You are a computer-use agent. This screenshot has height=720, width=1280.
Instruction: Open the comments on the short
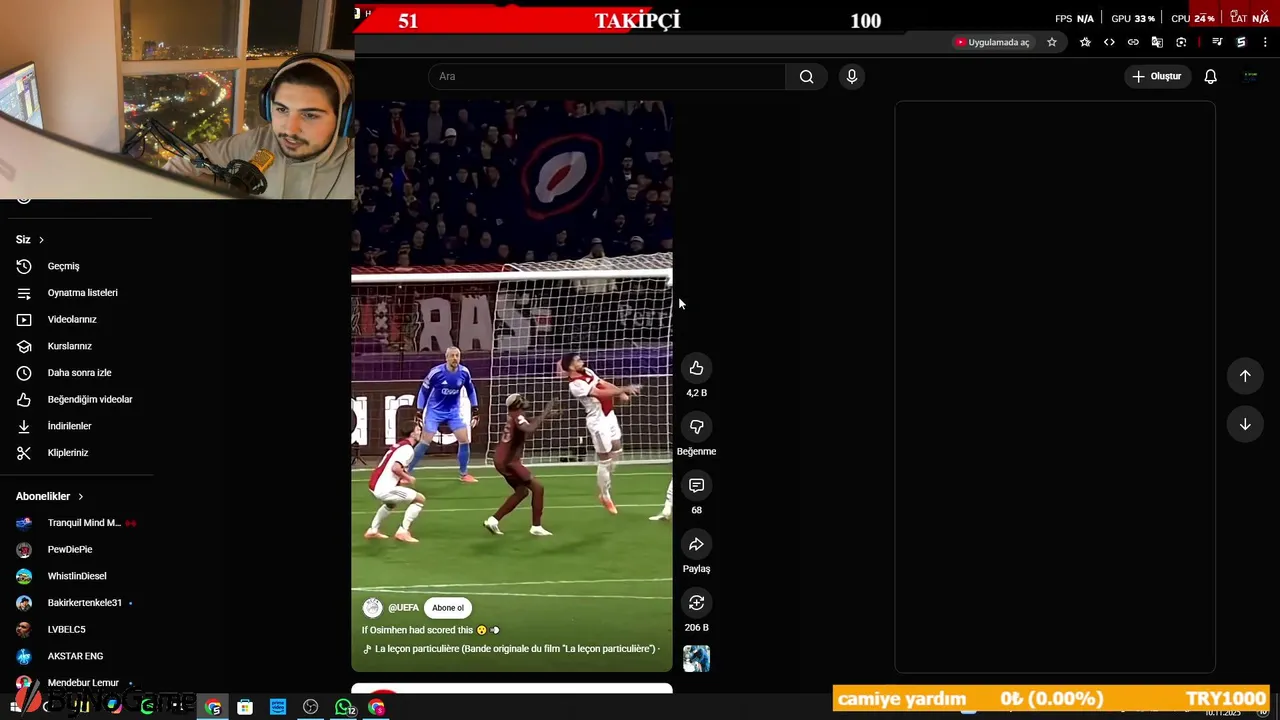click(x=696, y=485)
